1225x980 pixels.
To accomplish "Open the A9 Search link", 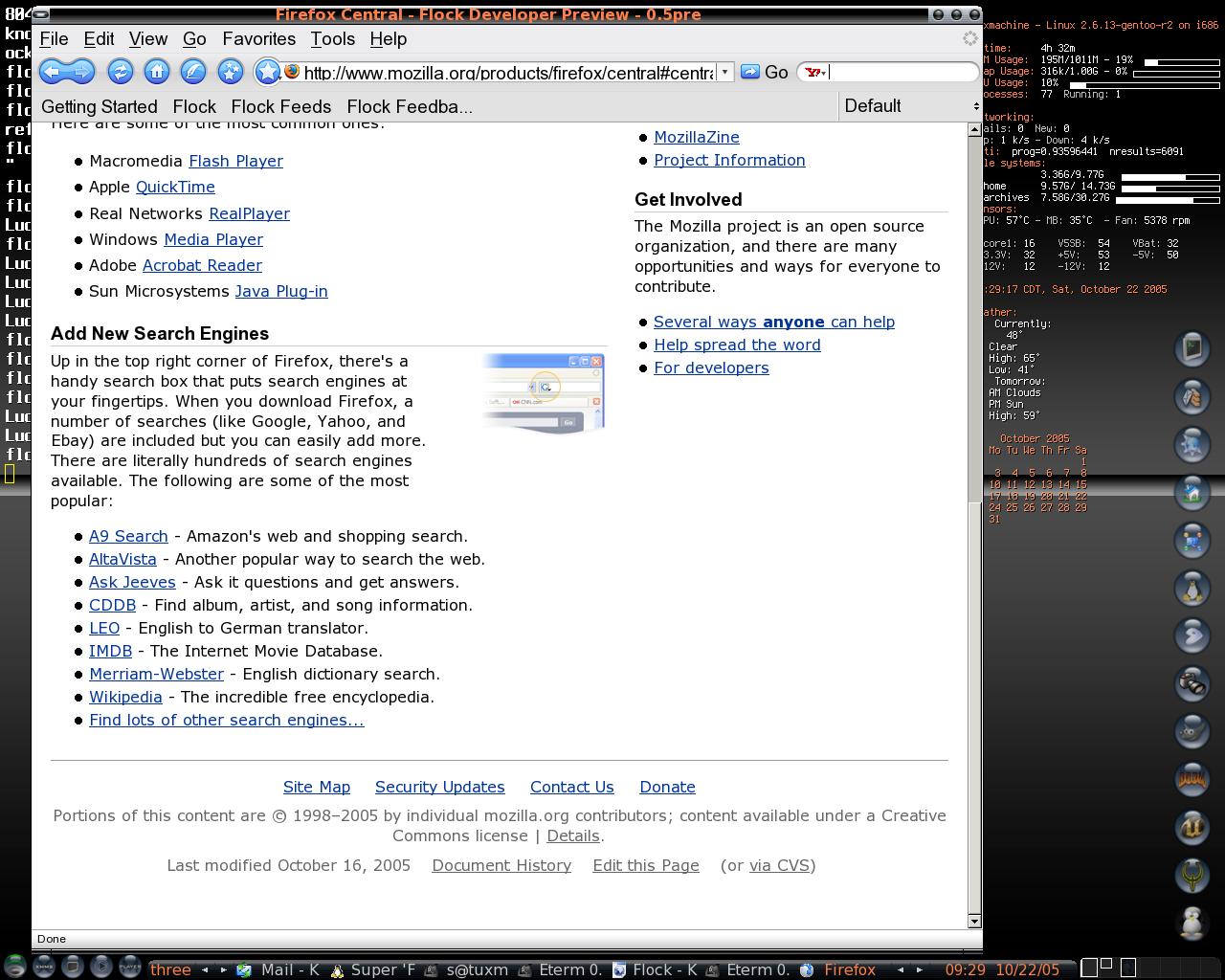I will pyautogui.click(x=128, y=536).
